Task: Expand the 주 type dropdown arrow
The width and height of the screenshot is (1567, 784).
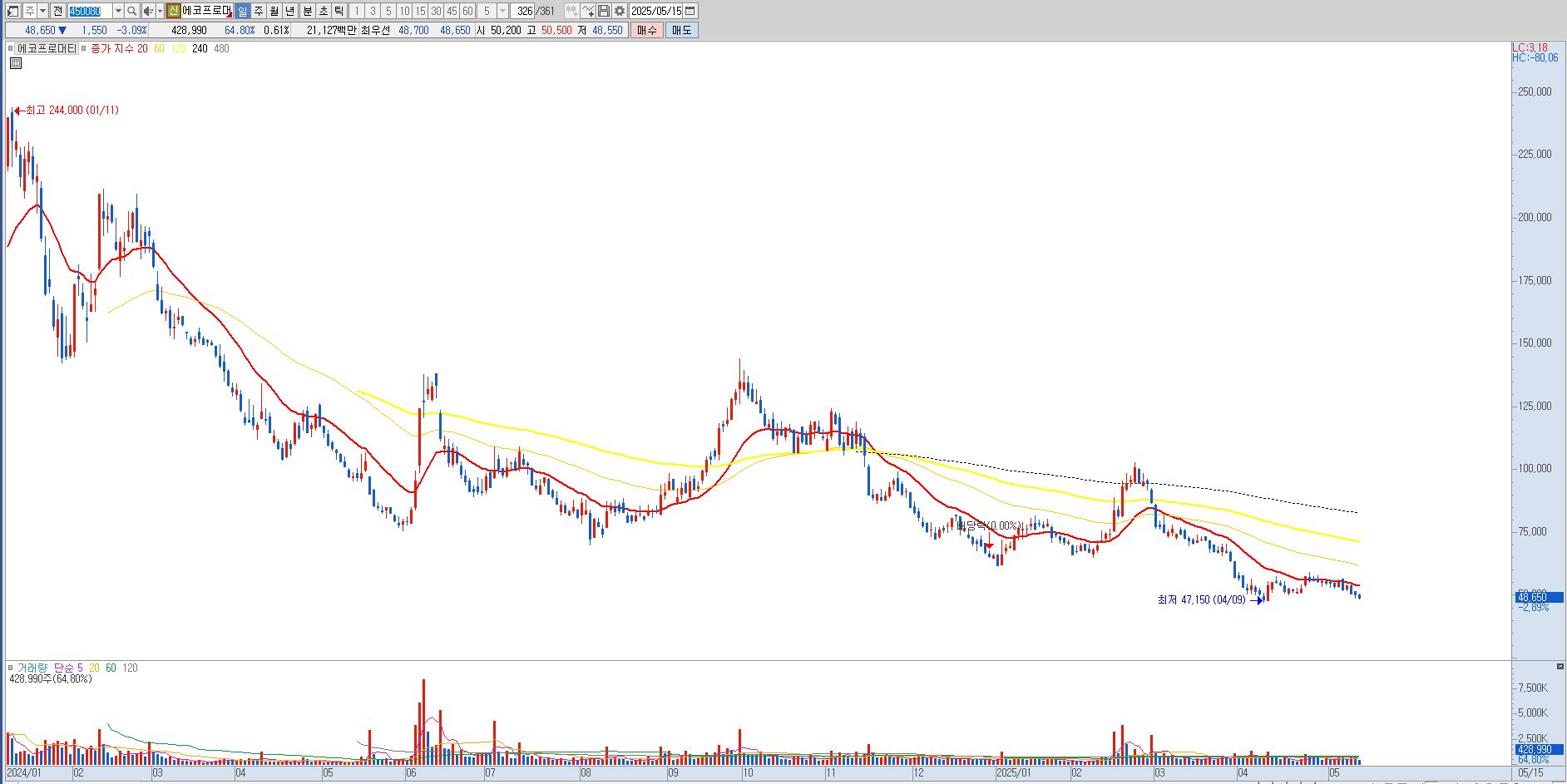Action: pos(42,11)
